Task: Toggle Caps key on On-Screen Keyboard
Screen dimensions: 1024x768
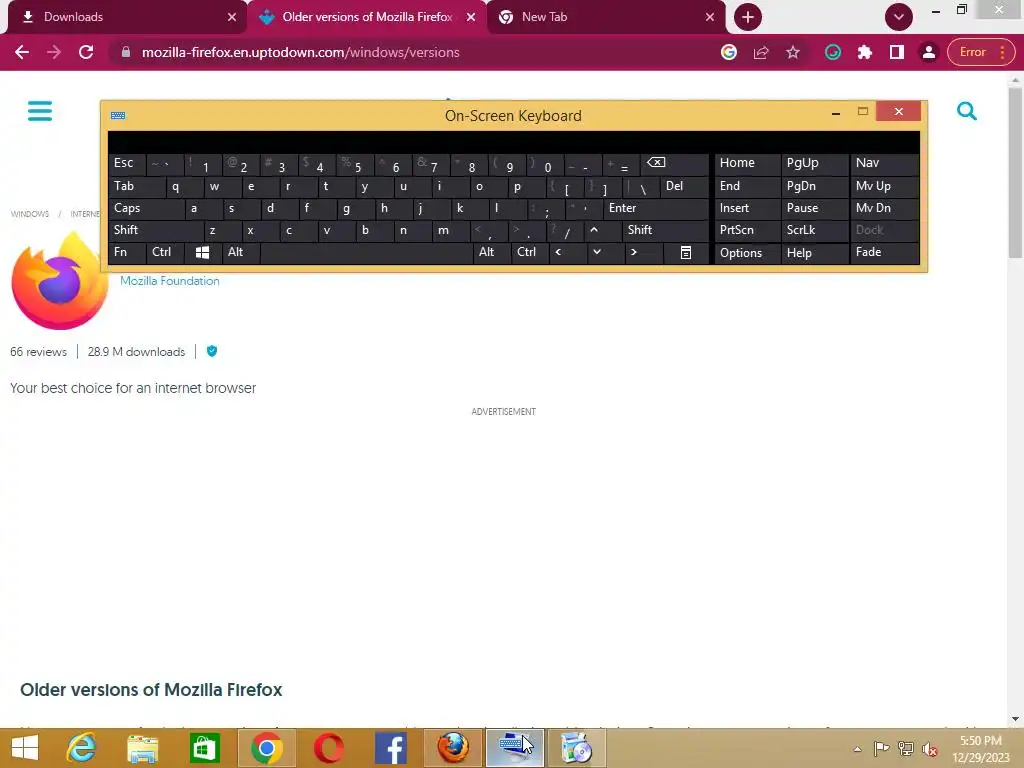Action: [x=146, y=208]
